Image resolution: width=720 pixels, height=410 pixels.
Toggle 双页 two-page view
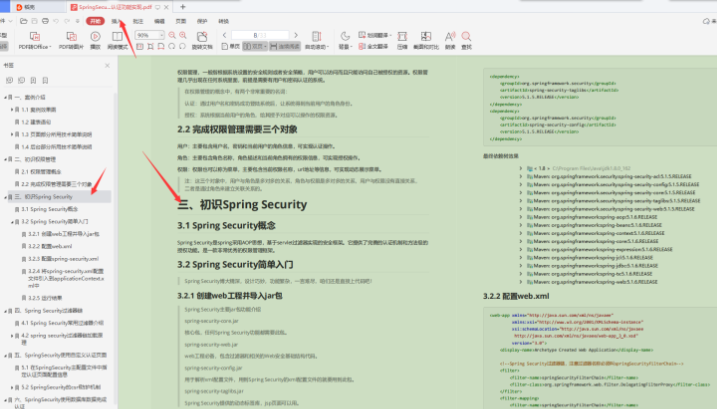click(x=255, y=46)
